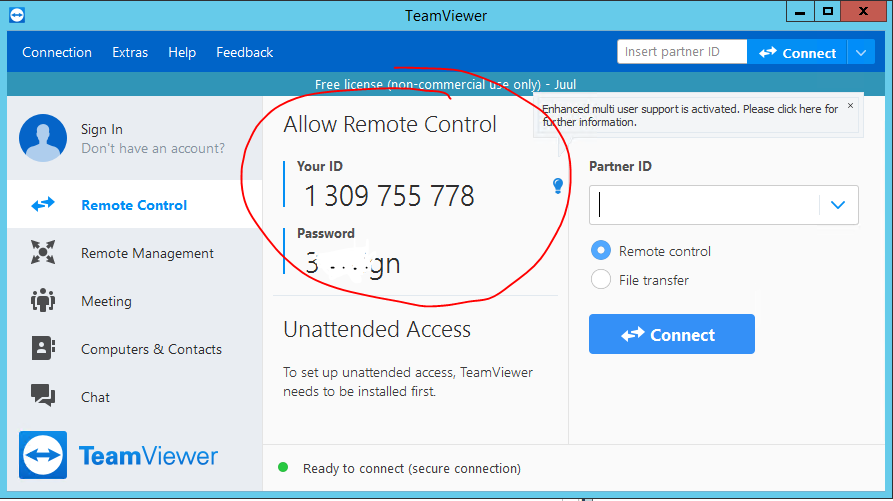
Task: Expand the Partner ID history dropdown
Action: [x=838, y=205]
